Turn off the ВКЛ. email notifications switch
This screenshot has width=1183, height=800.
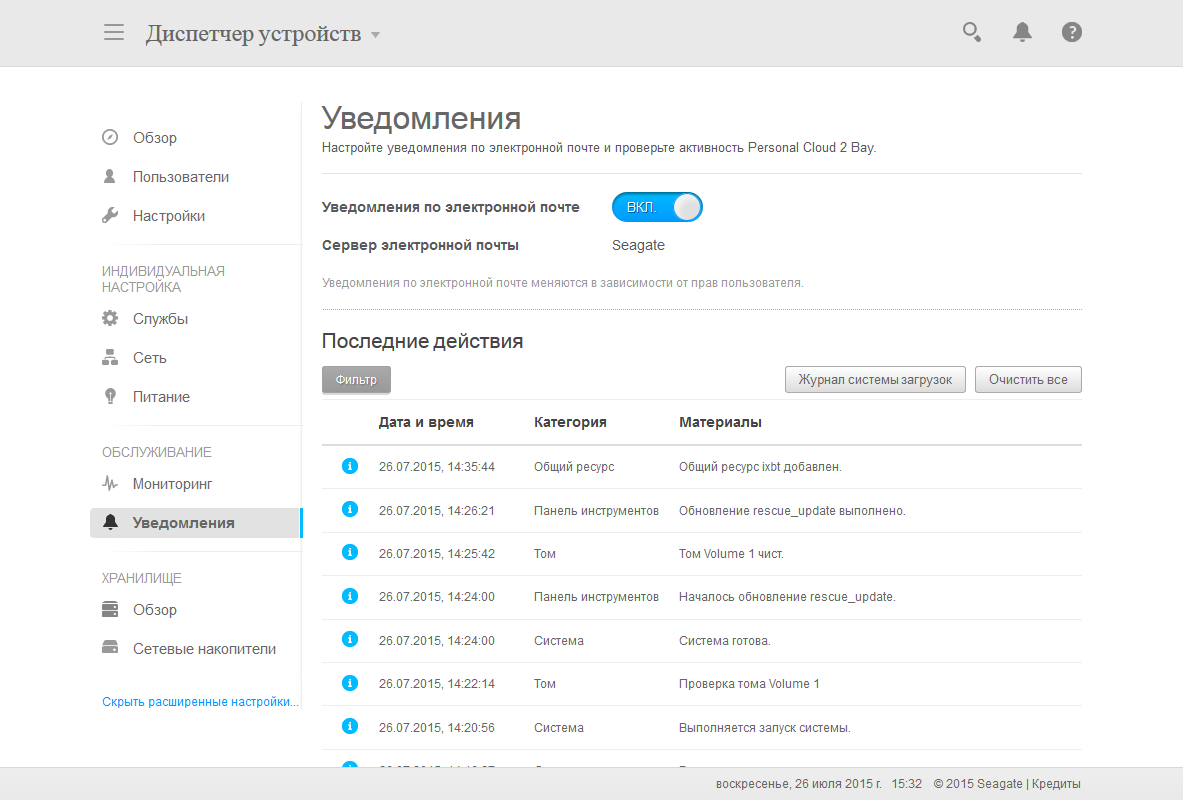(657, 208)
